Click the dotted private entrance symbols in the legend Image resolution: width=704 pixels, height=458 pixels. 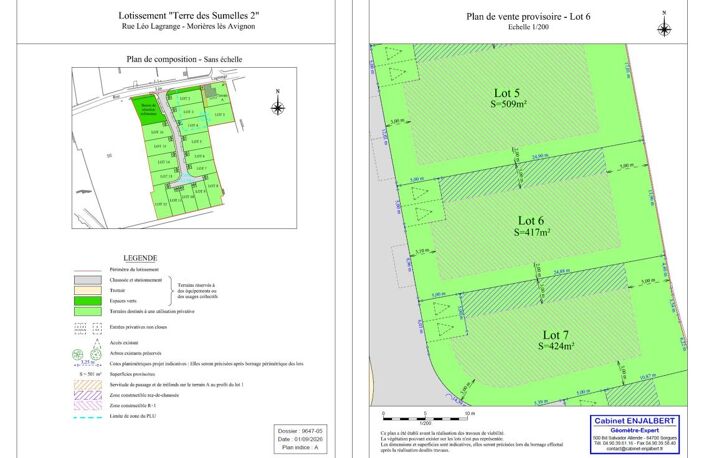coord(88,328)
